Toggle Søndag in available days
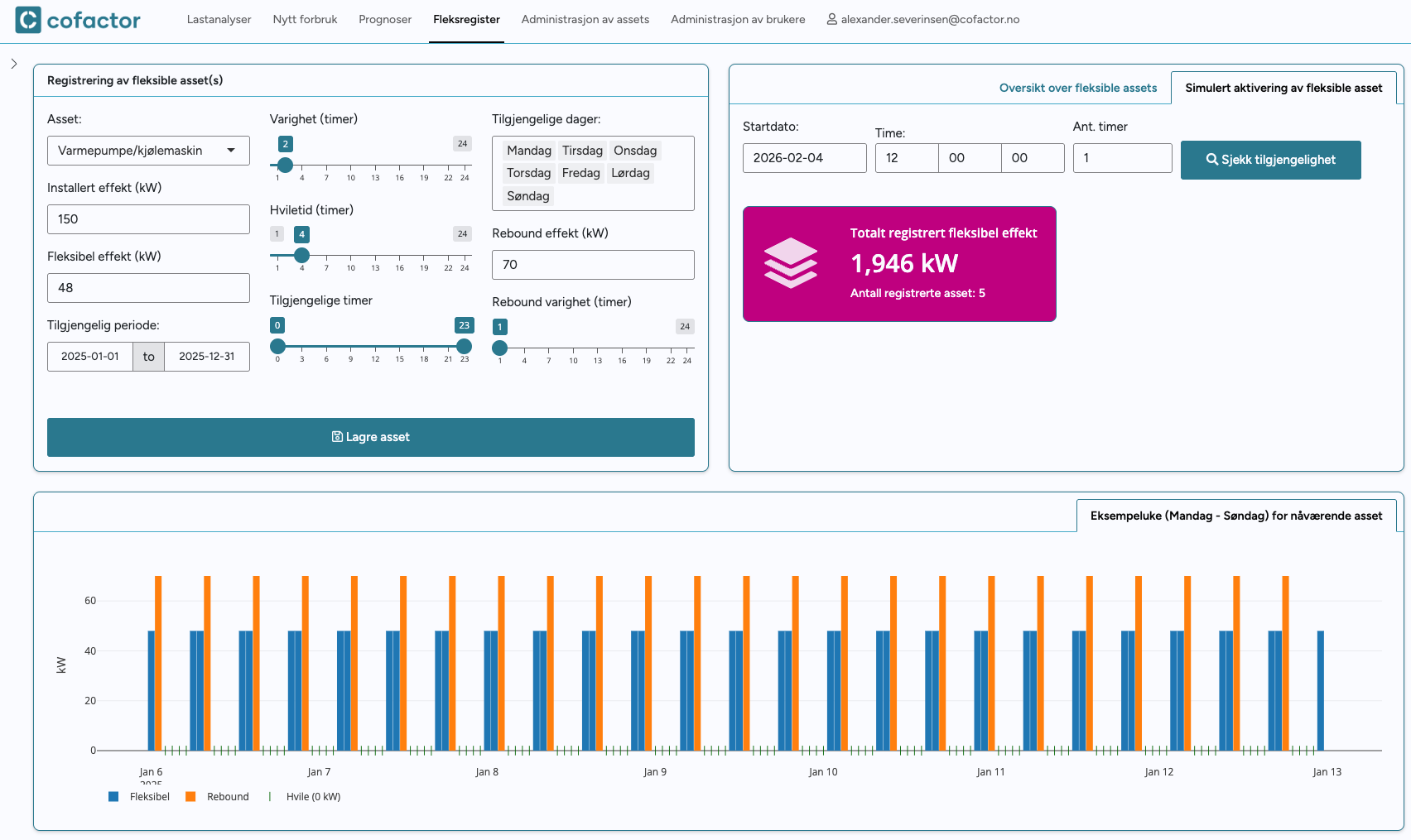 (527, 196)
